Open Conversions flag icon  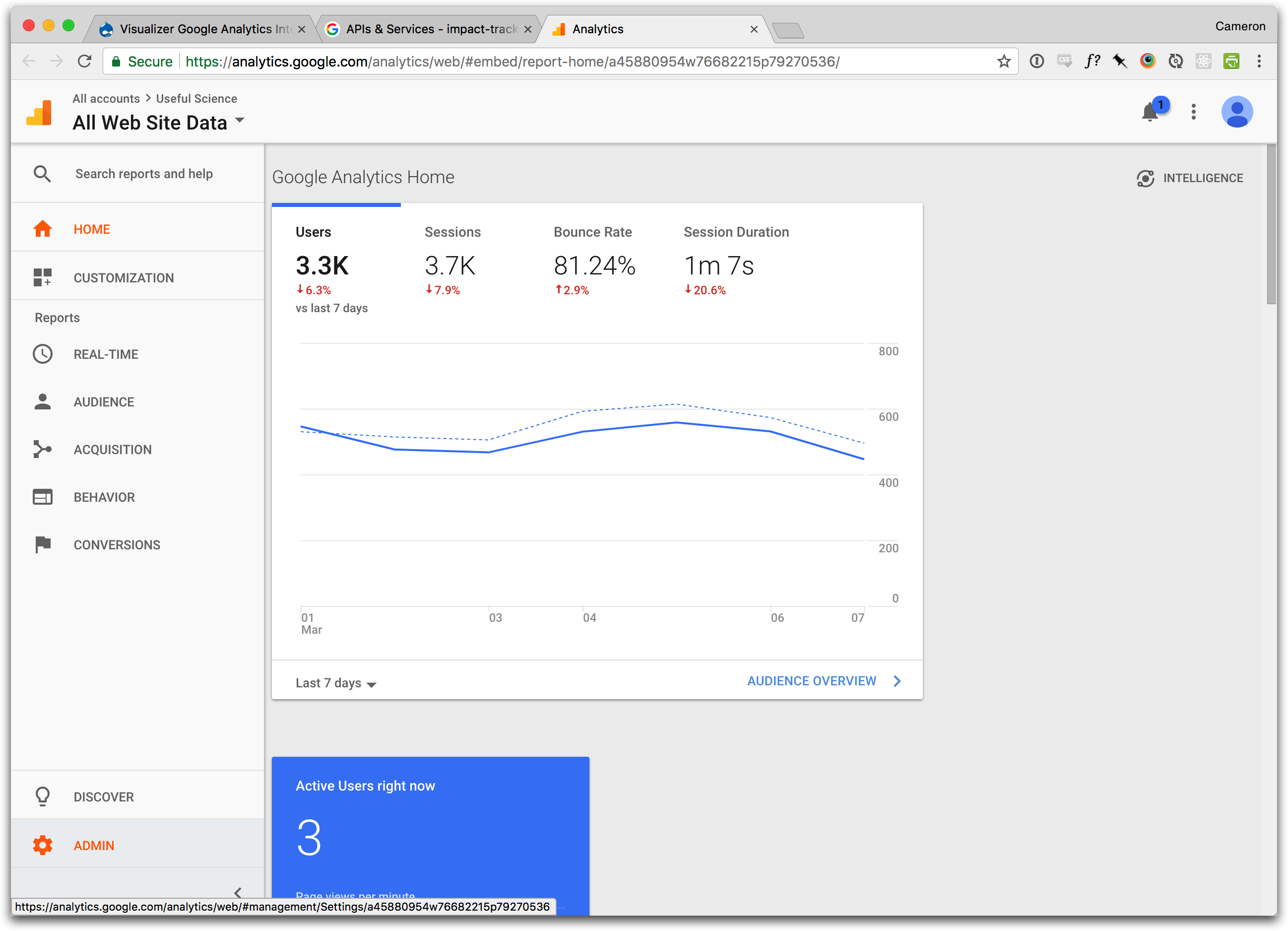tap(43, 545)
